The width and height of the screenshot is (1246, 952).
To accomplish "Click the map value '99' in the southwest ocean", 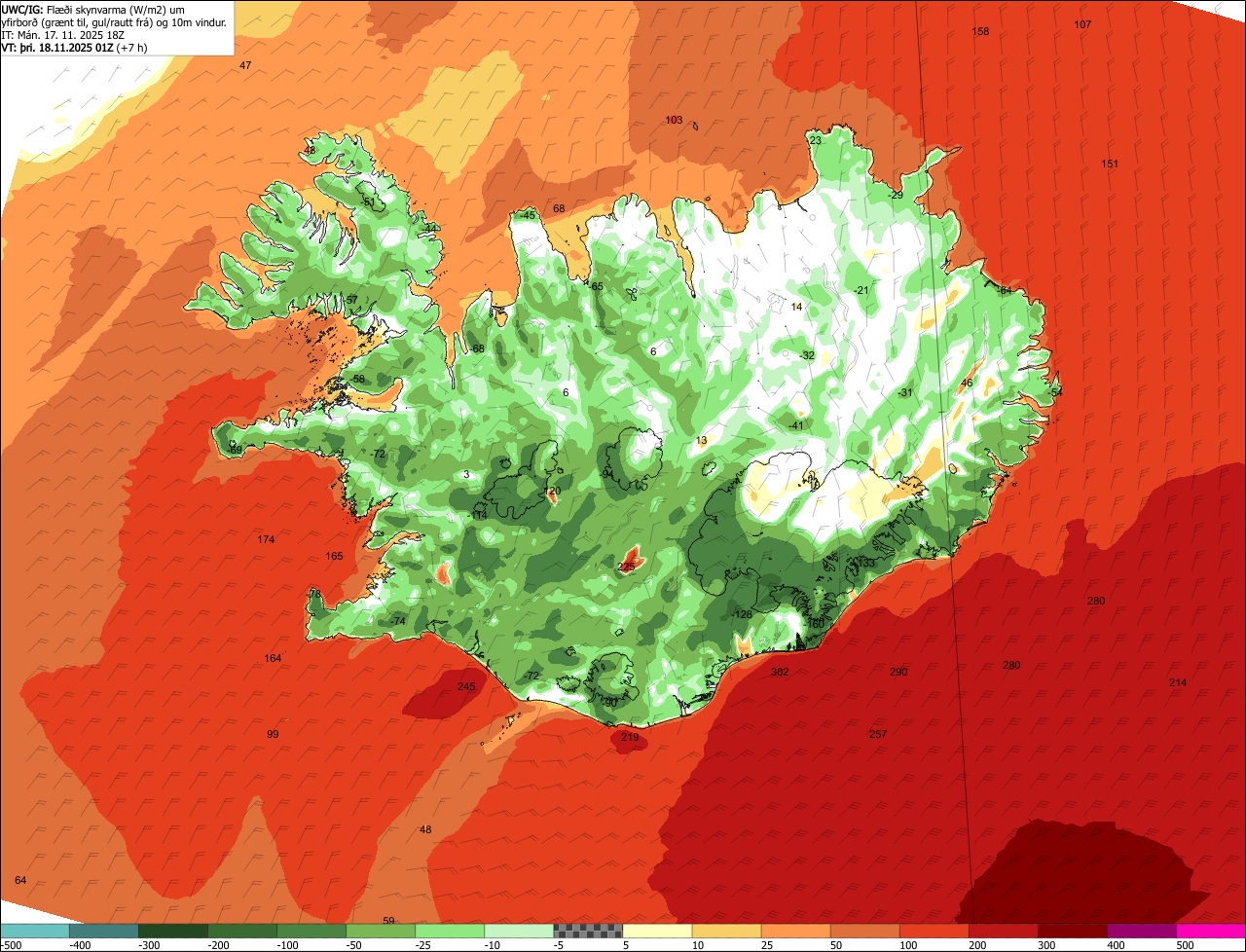I will (273, 734).
